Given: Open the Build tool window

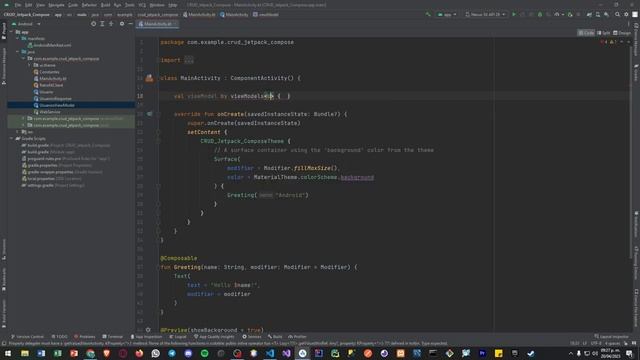Looking at the screenshot, I should (275, 337).
